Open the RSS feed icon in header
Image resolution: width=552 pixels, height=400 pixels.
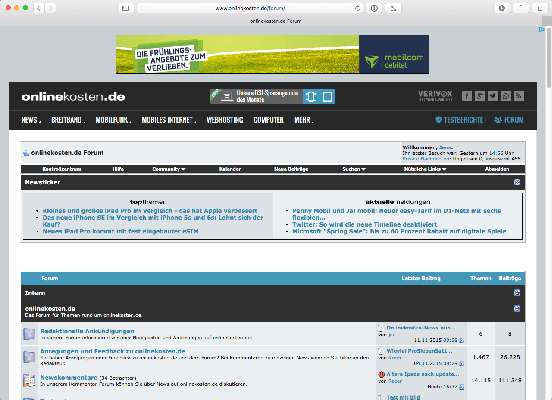pos(519,96)
